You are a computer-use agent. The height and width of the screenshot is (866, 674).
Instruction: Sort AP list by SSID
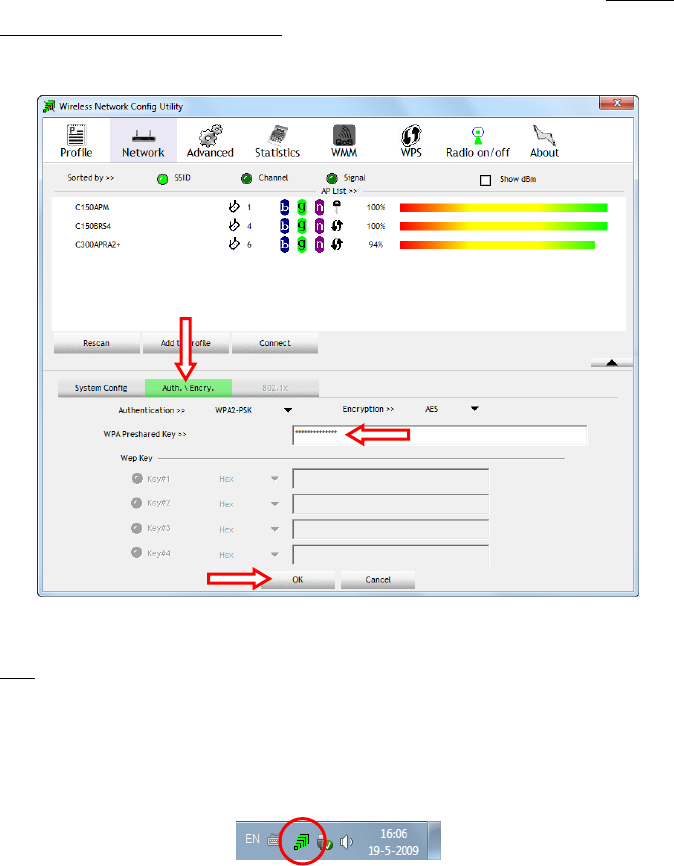(x=162, y=179)
